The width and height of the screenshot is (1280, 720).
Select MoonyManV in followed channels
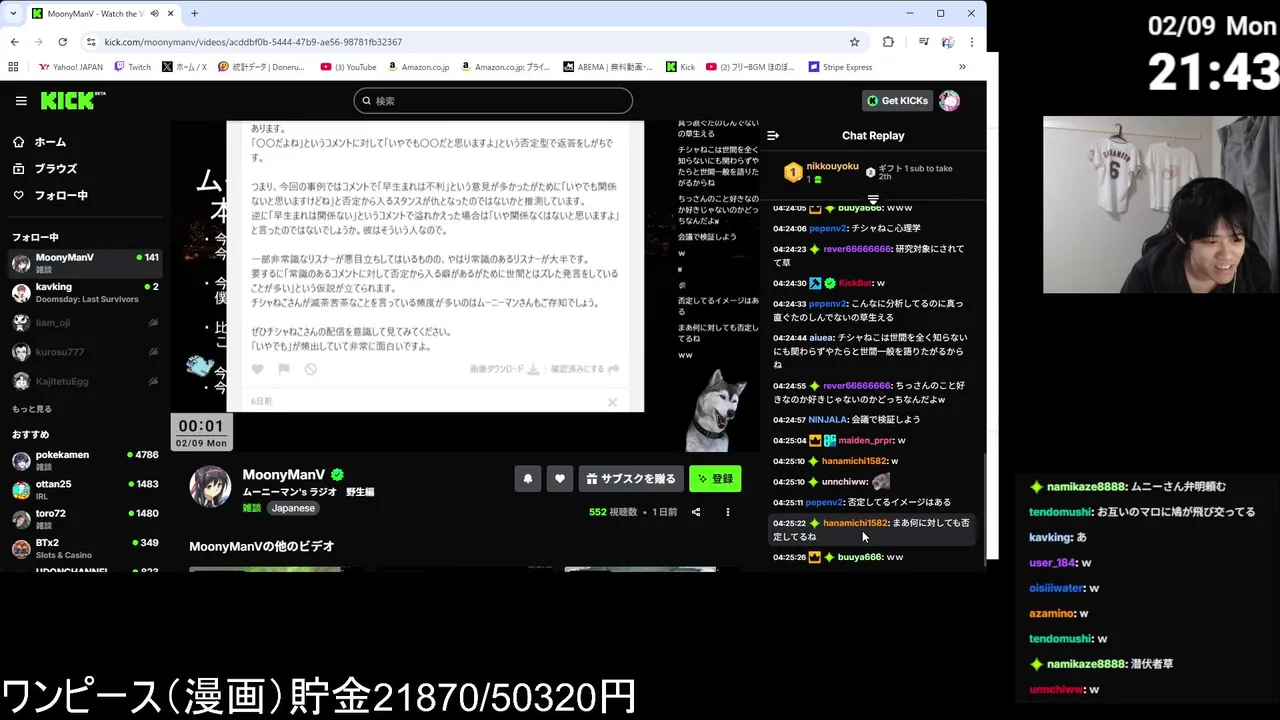pos(85,264)
